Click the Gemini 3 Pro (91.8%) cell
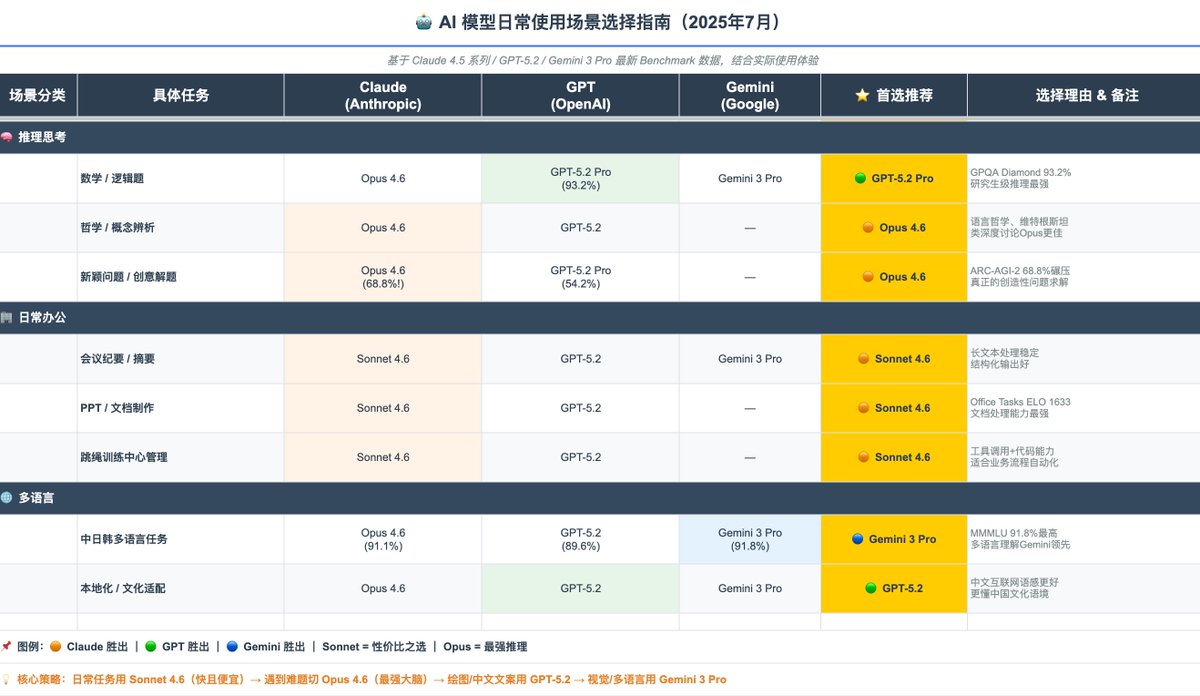This screenshot has width=1200, height=696. point(750,539)
